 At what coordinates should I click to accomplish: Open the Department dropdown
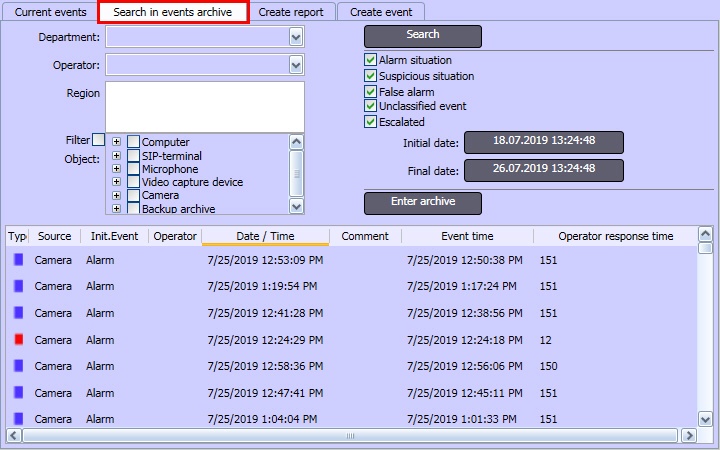[x=296, y=37]
